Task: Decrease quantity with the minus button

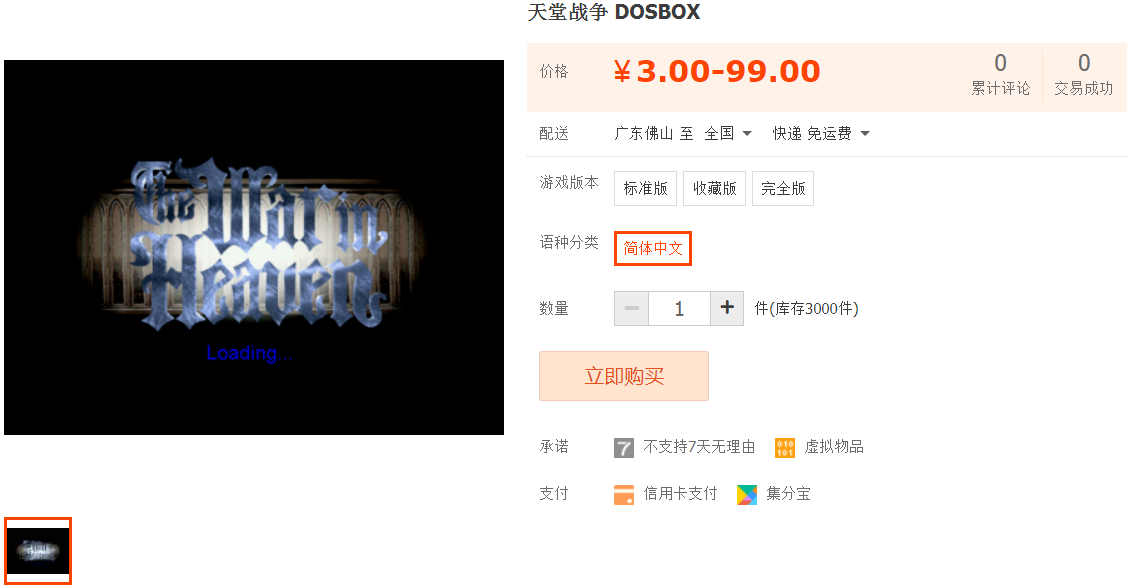Action: (x=632, y=309)
